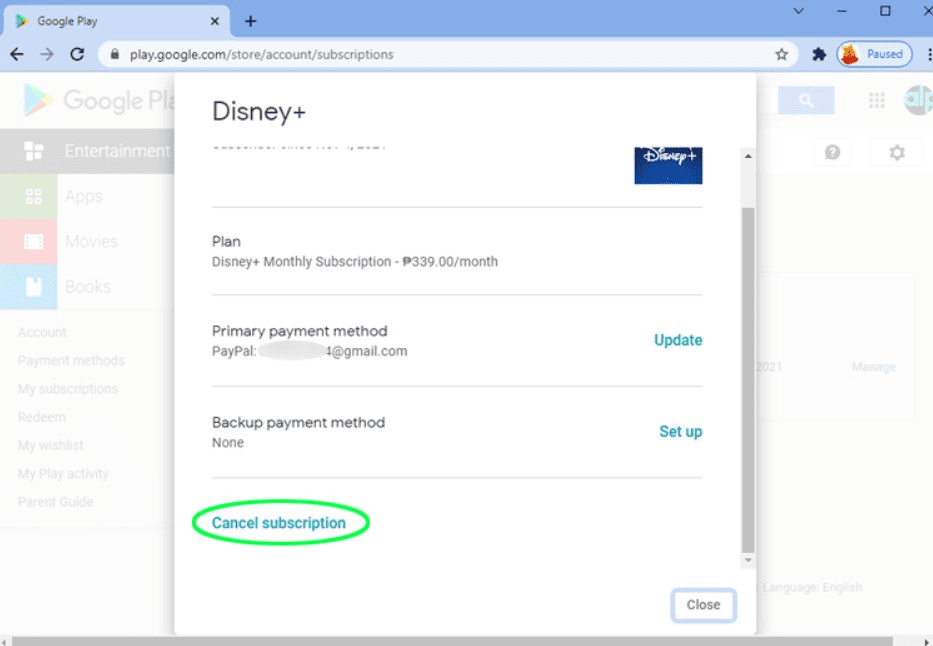
Task: Expand the tab search chevron
Action: click(798, 11)
